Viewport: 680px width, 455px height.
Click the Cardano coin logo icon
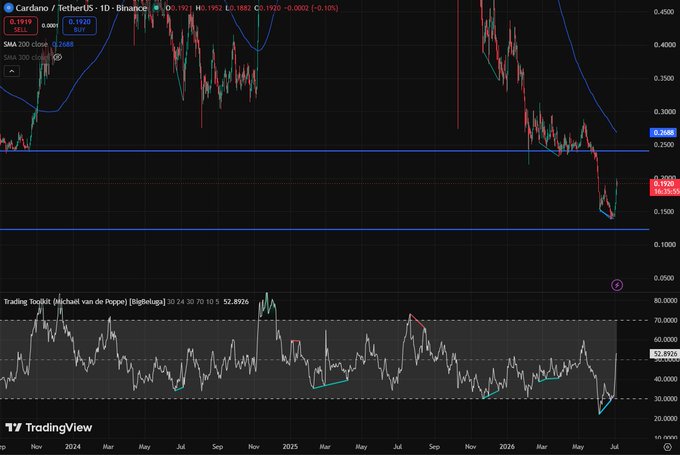click(x=8, y=8)
